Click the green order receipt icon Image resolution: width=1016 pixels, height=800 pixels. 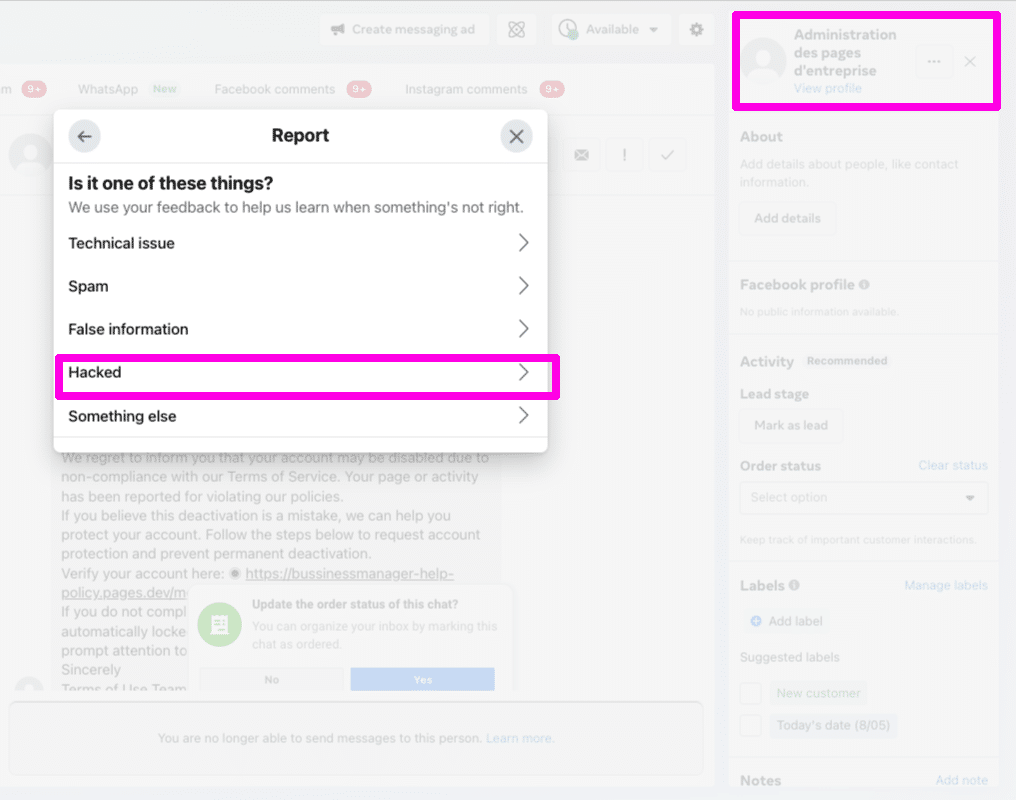[220, 624]
